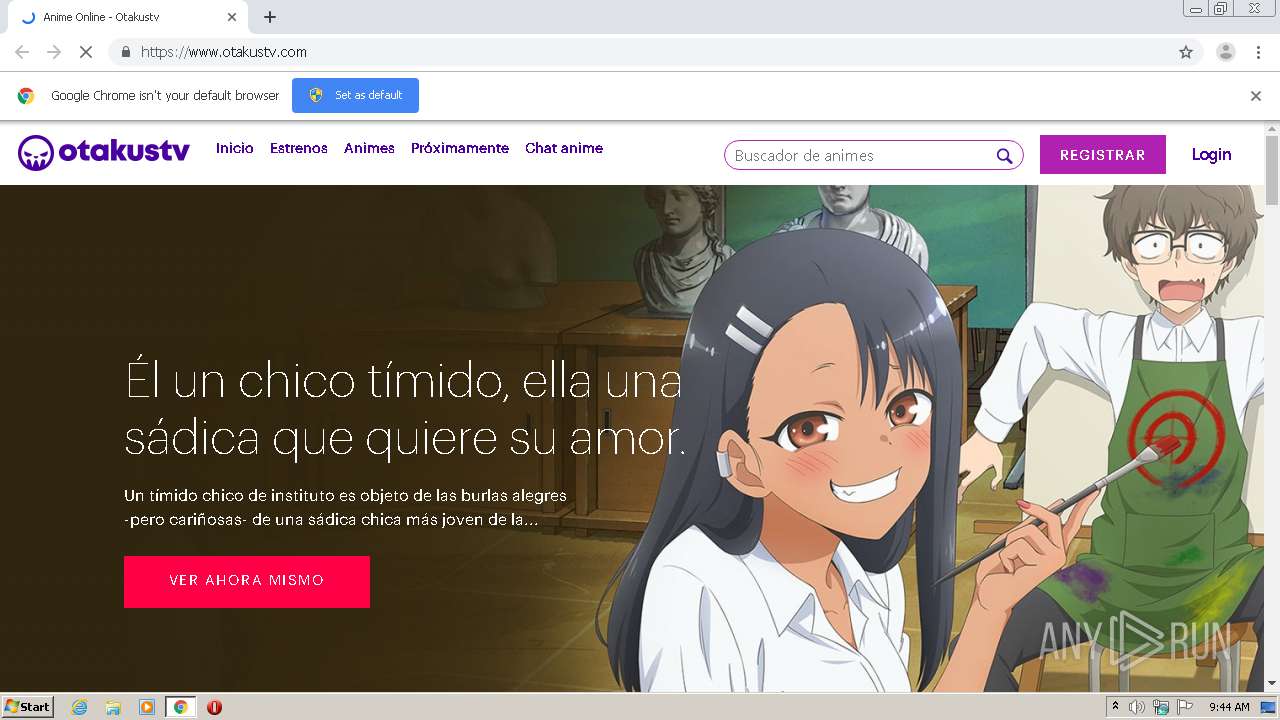Bookmark this page with star icon
The image size is (1280, 720).
click(x=1186, y=52)
